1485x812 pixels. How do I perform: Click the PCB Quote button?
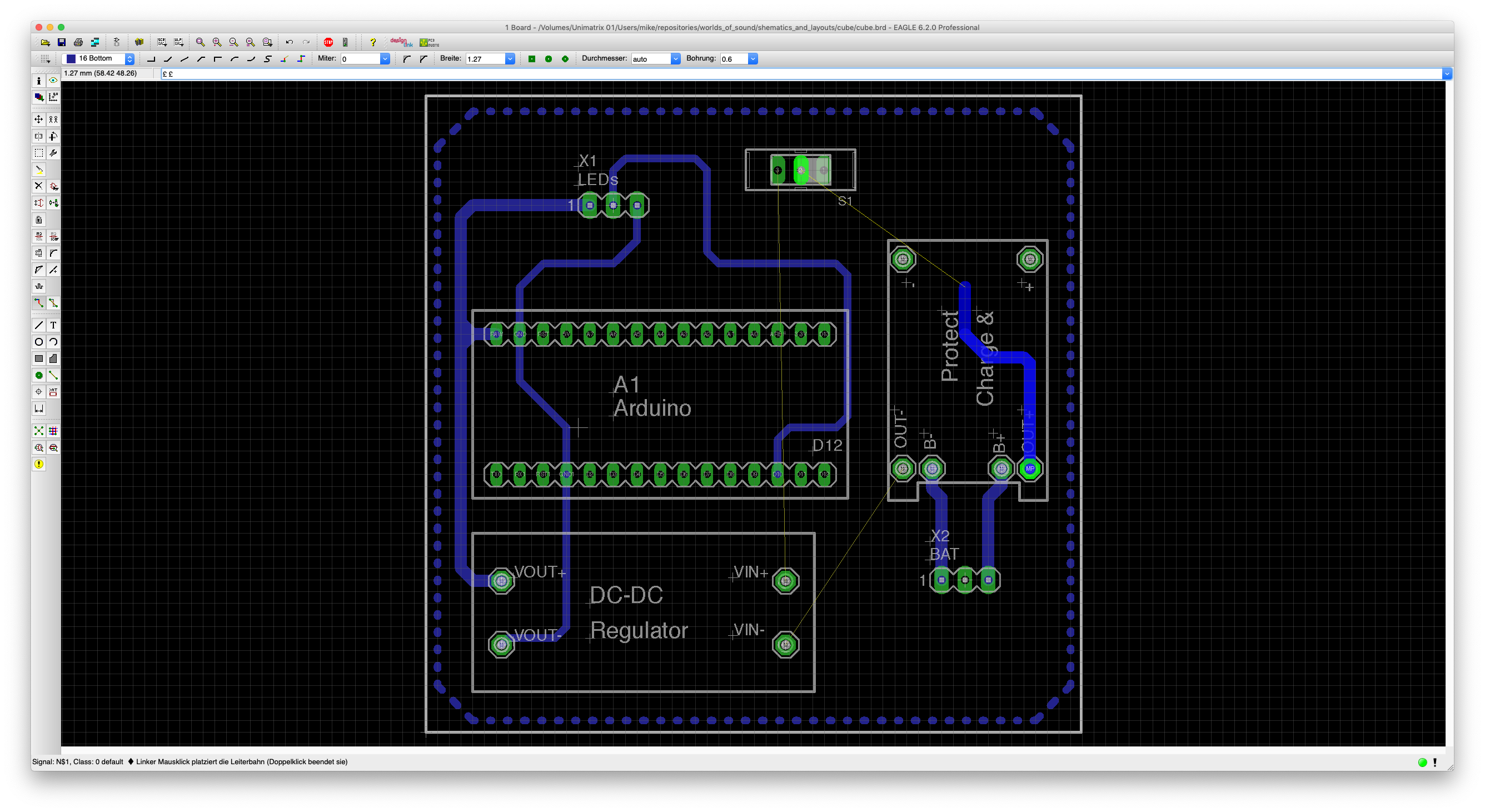coord(430,42)
